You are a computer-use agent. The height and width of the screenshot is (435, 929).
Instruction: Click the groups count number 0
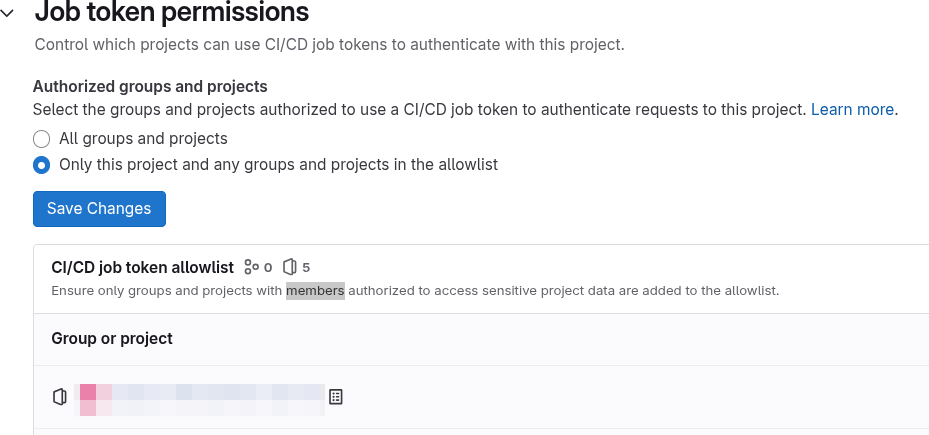point(268,268)
